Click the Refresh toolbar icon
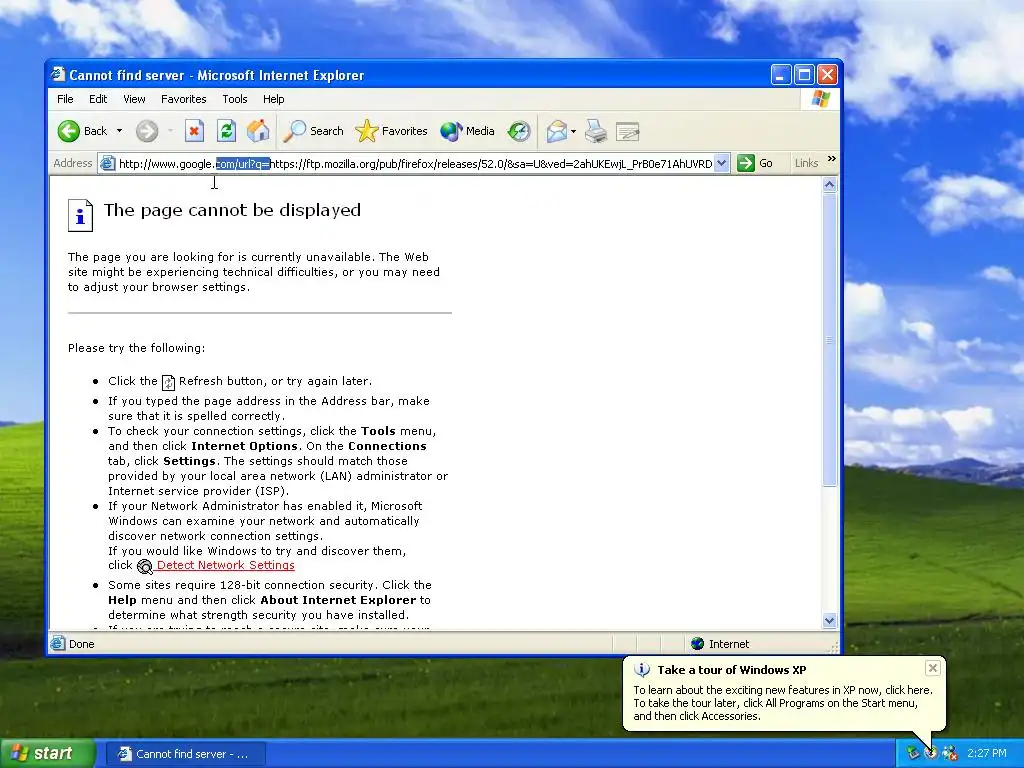The width and height of the screenshot is (1024, 768). [226, 131]
